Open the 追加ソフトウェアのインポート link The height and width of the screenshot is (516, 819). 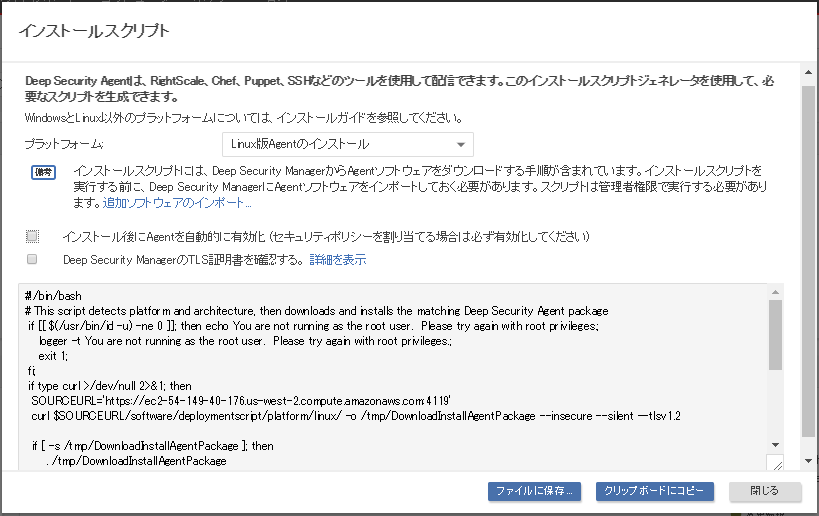[177, 203]
